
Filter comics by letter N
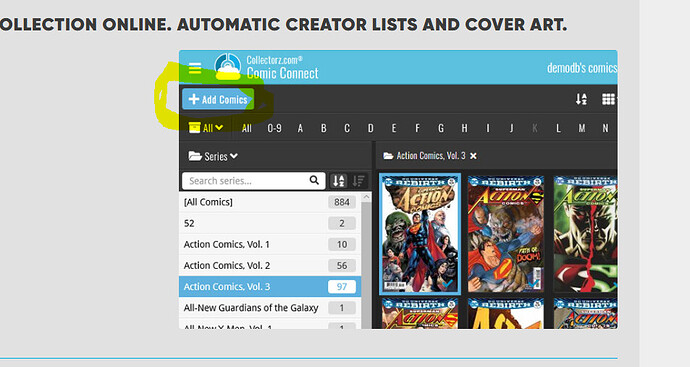[606, 128]
